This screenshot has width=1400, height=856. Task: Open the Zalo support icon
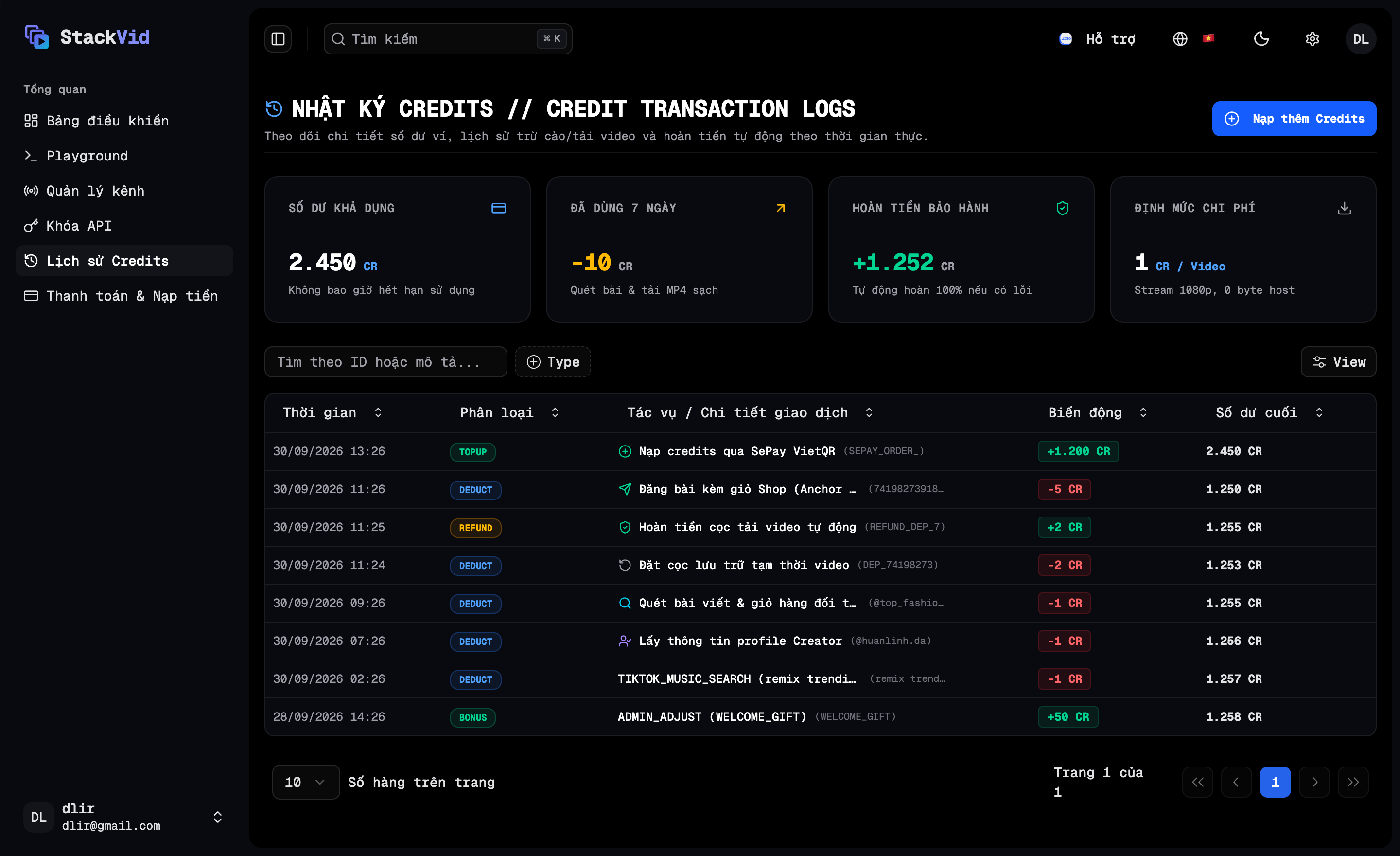click(x=1066, y=38)
